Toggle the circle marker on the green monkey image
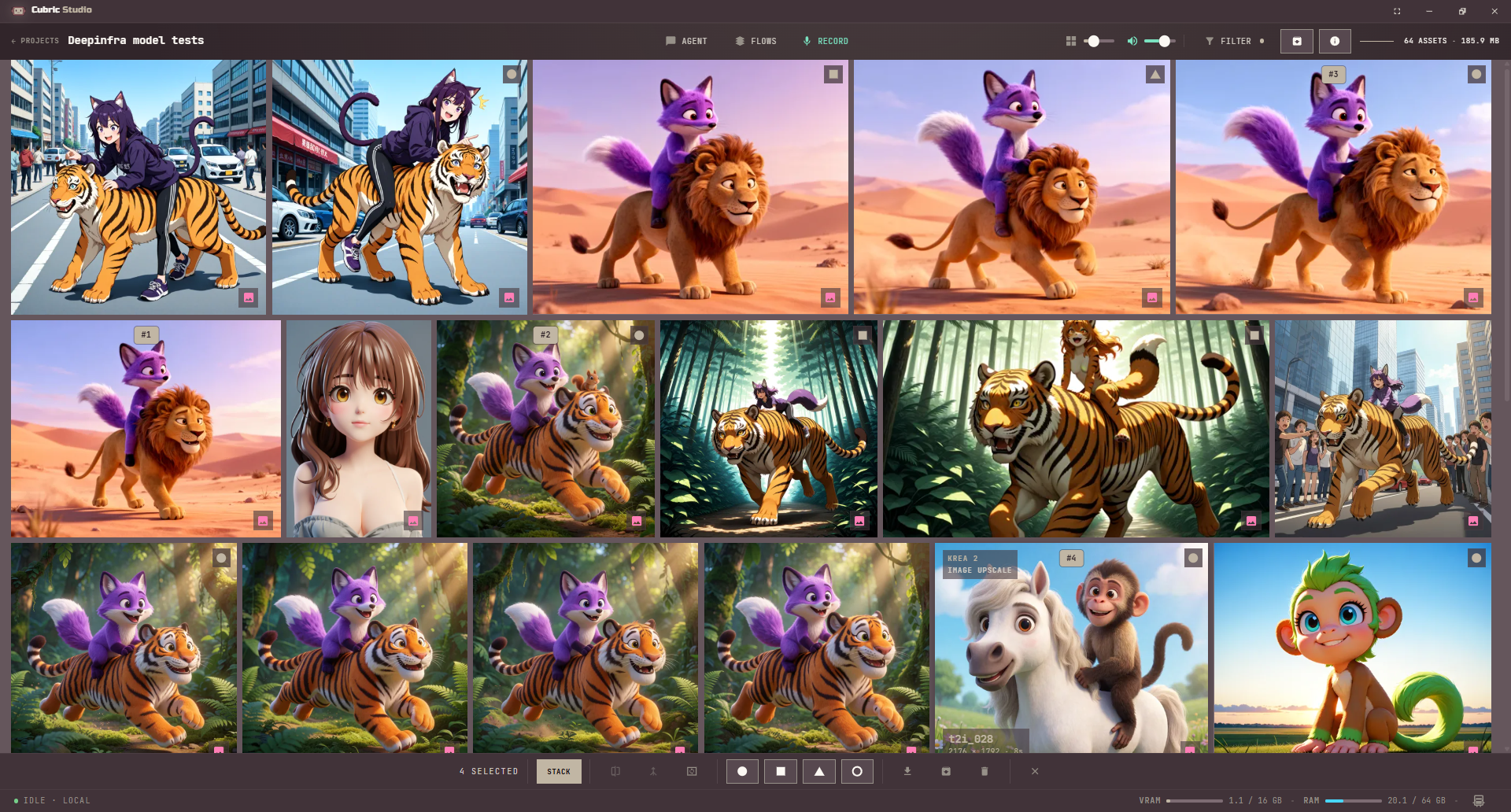Viewport: 1511px width, 812px height. (1476, 558)
